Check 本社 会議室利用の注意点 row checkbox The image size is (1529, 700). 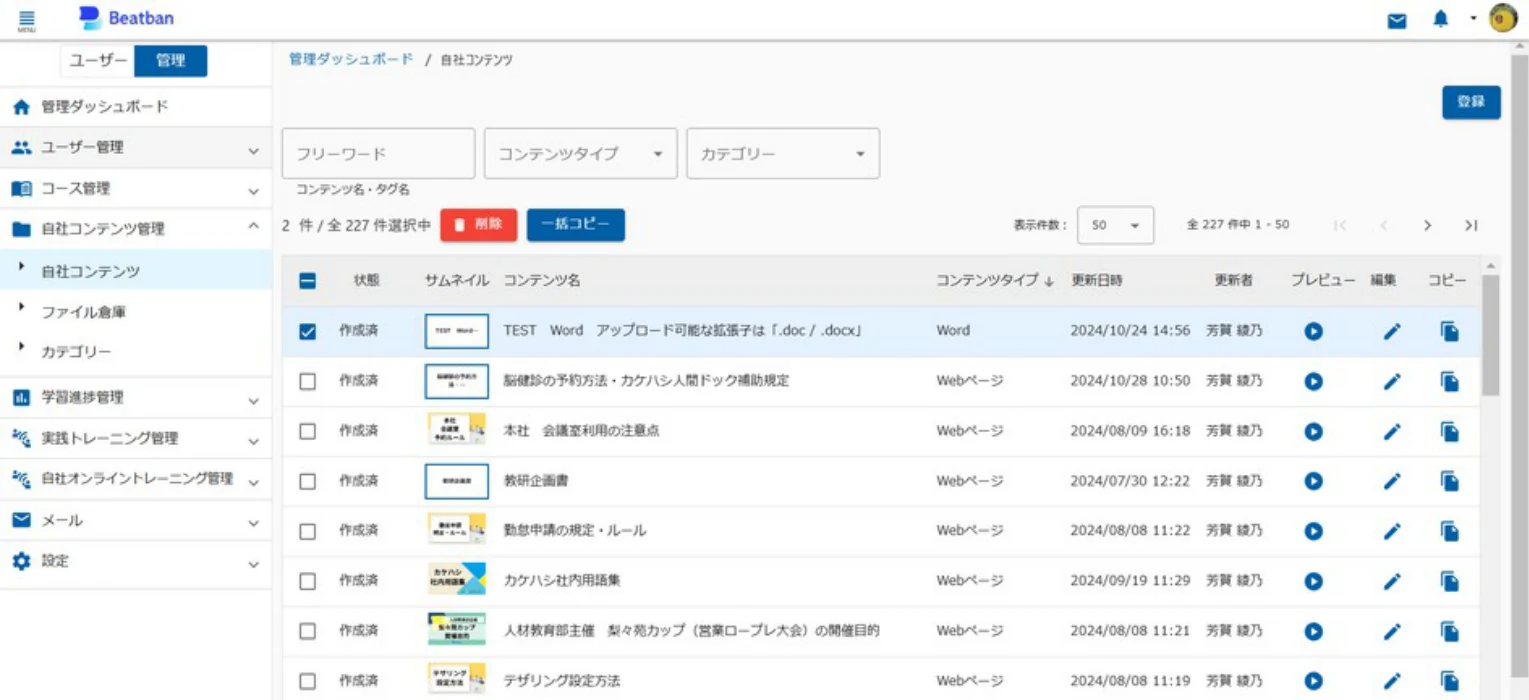[x=308, y=431]
